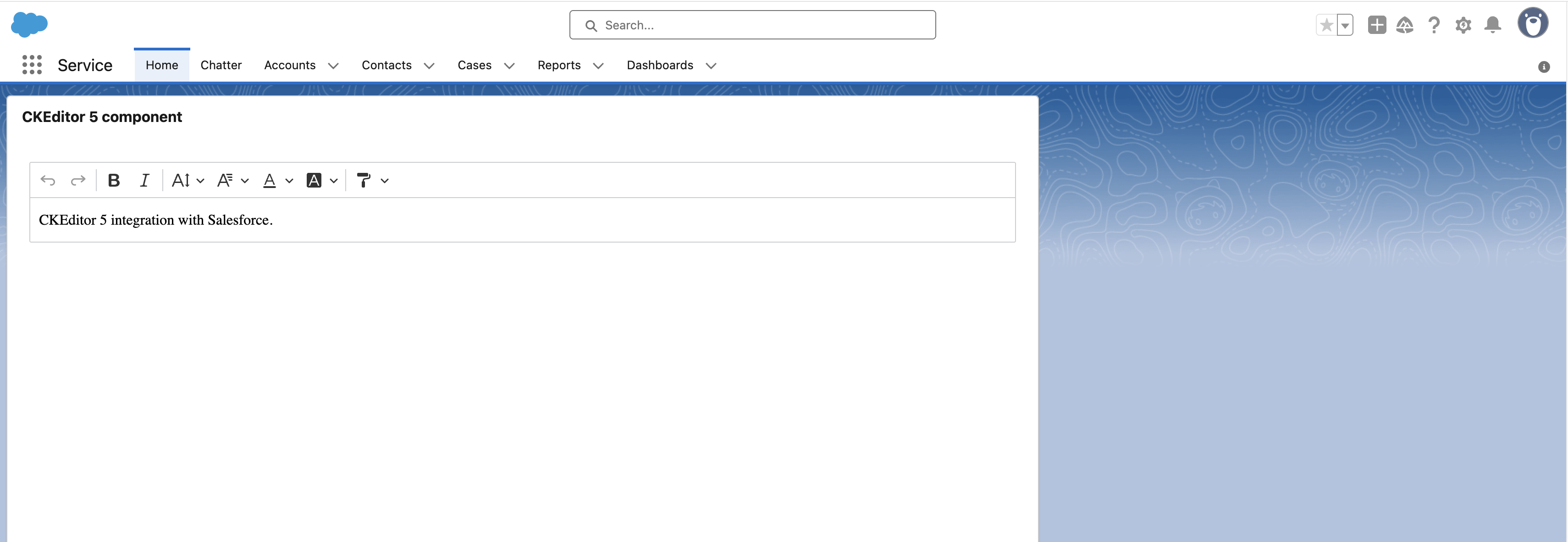
Task: Click the Redo arrow in the editor toolbar
Action: point(78,180)
